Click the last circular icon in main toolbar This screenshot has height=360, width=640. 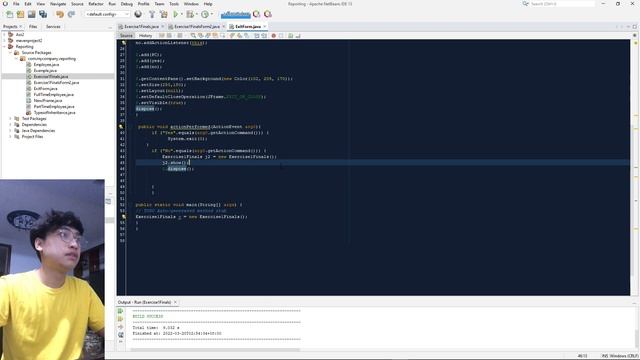(x=268, y=14)
